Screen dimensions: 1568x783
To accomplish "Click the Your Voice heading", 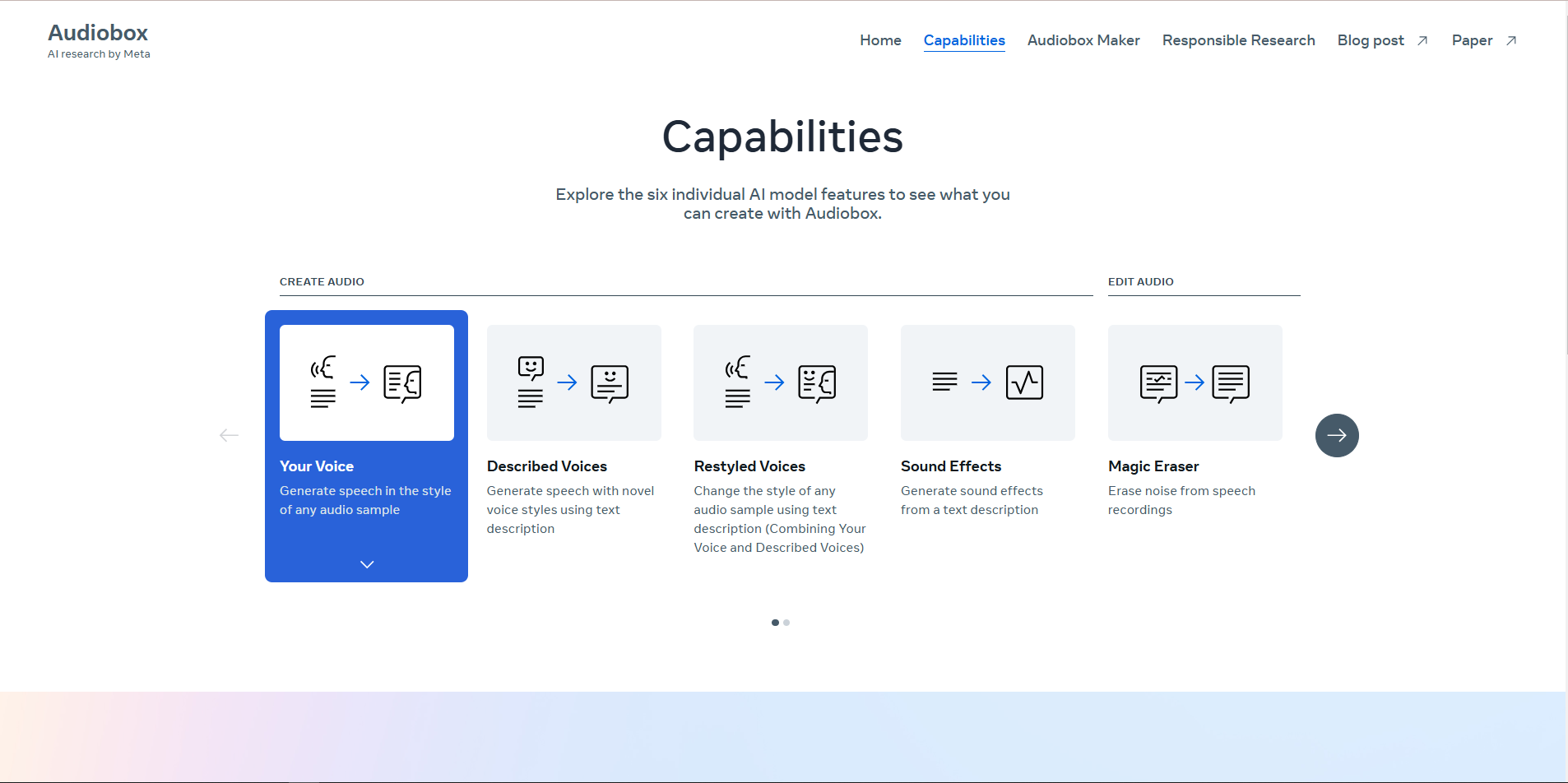I will click(317, 466).
